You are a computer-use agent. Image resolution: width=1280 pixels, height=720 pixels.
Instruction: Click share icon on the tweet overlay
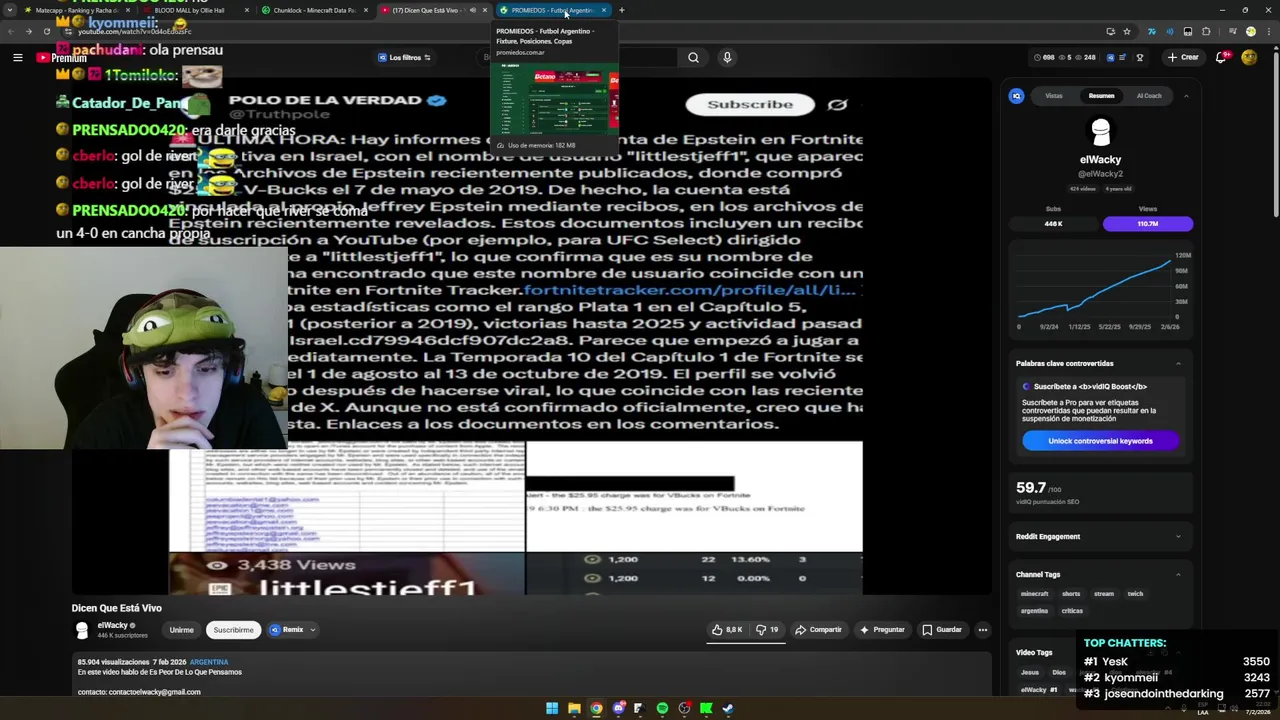tap(837, 104)
